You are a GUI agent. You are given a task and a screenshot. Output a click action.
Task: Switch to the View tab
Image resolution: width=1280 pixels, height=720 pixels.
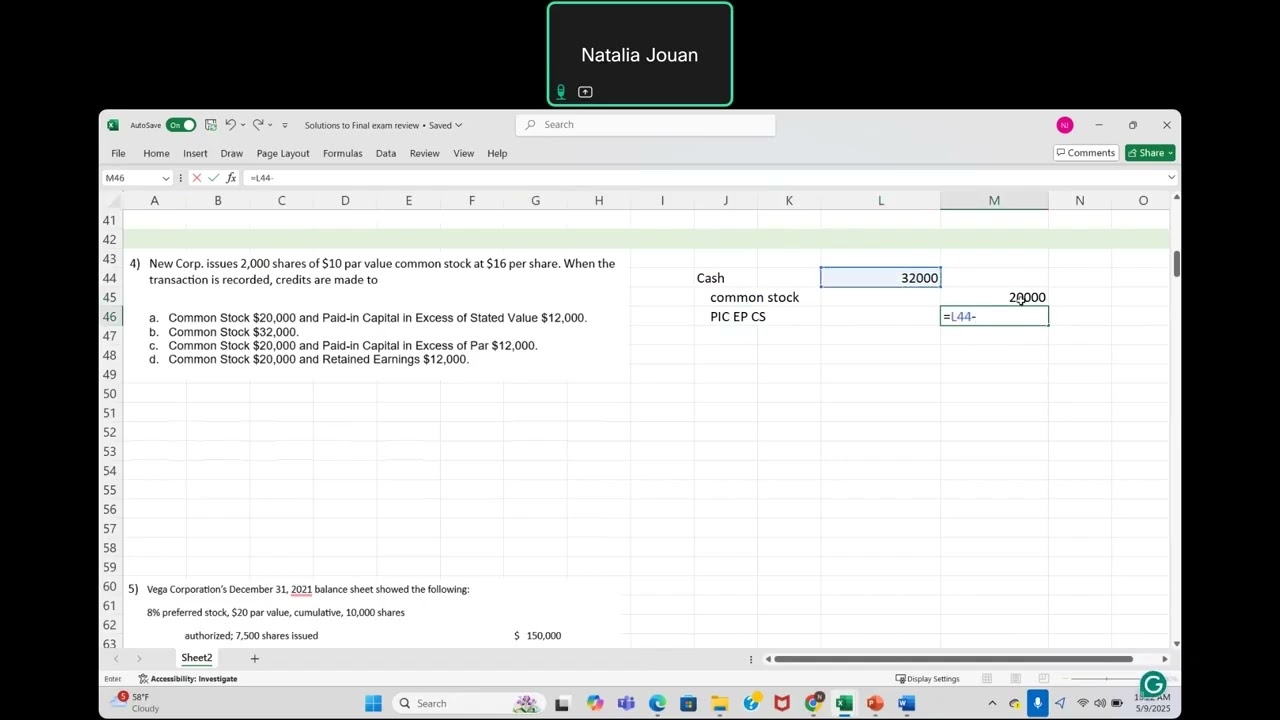[x=463, y=153]
